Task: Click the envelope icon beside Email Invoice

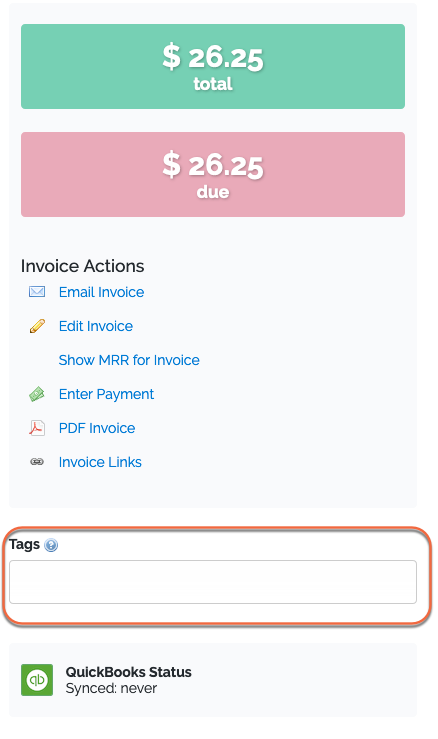Action: (x=37, y=292)
